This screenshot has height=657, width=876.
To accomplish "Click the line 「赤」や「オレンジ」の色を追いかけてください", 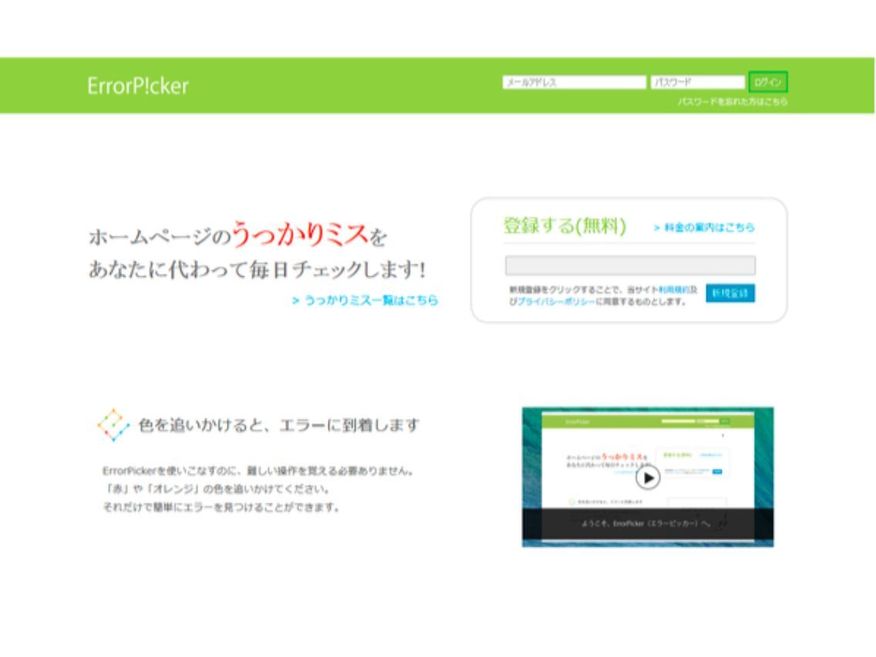I will click(x=216, y=489).
